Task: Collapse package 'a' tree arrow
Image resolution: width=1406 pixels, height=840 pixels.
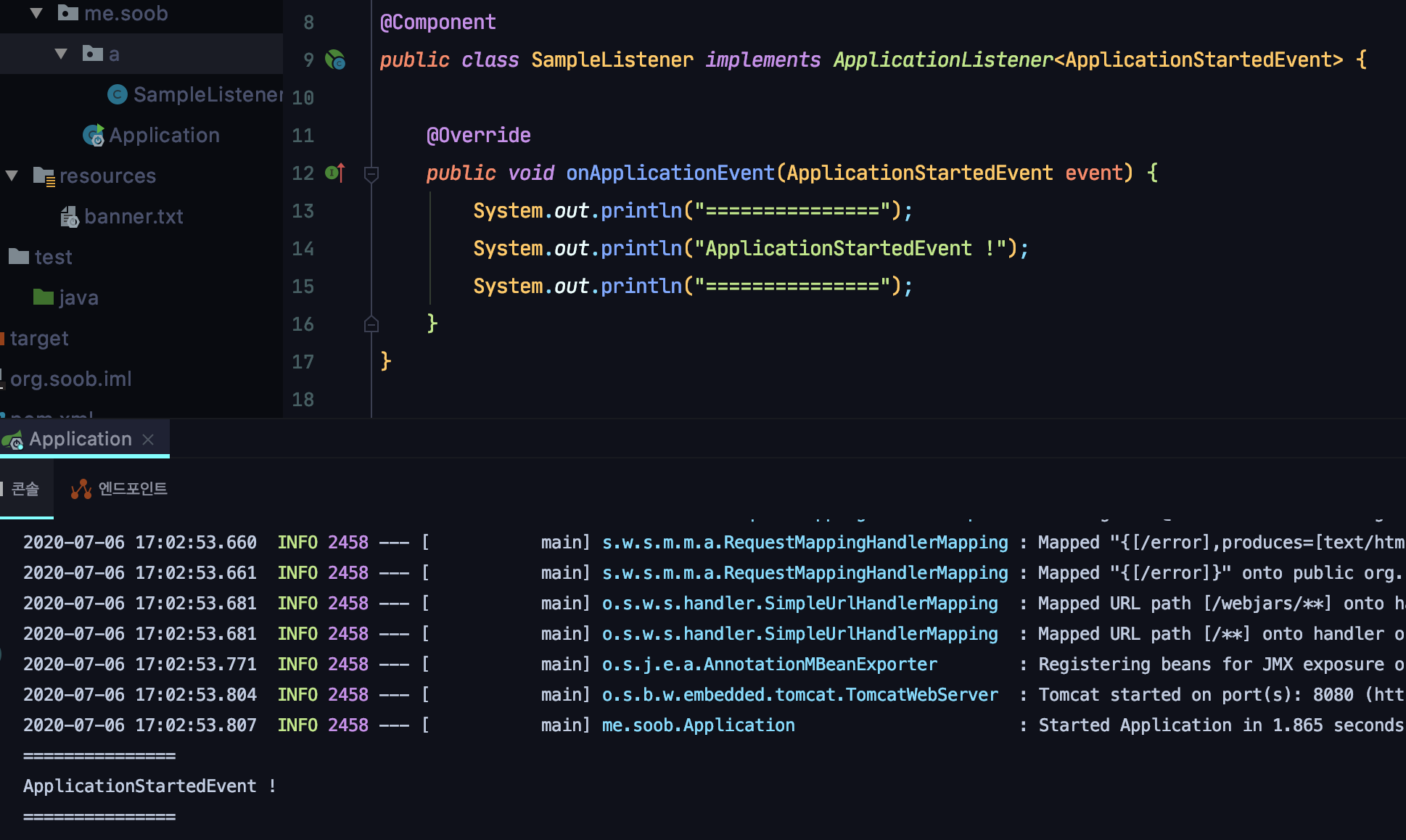Action: (x=61, y=54)
